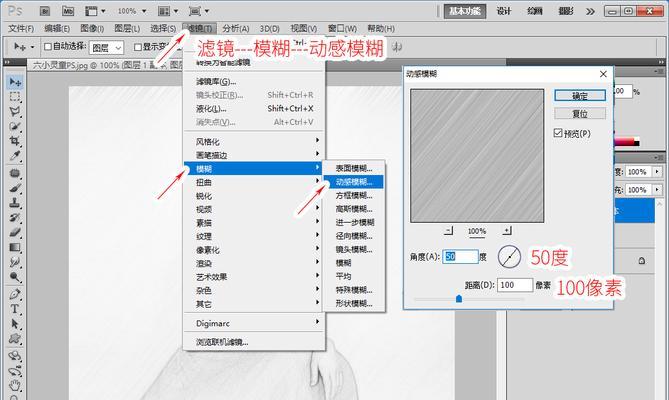Select the Gradient tool
Screen dimensions: 669x400
(x=15, y=248)
